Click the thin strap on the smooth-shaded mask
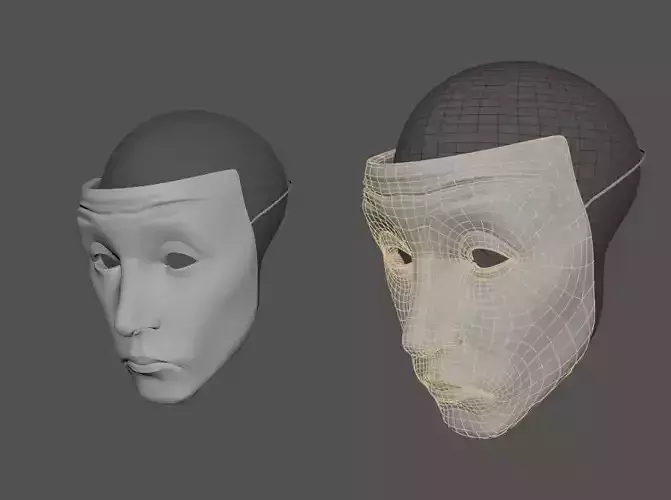The width and height of the screenshot is (671, 500). coord(272,204)
